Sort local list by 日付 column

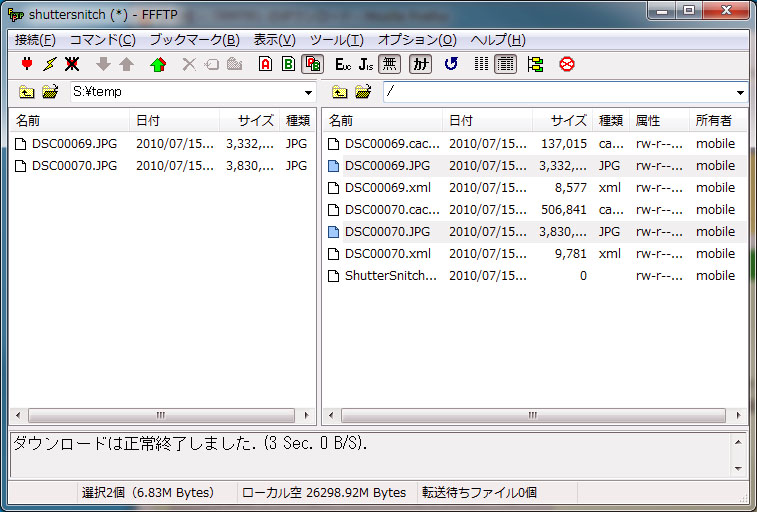175,121
